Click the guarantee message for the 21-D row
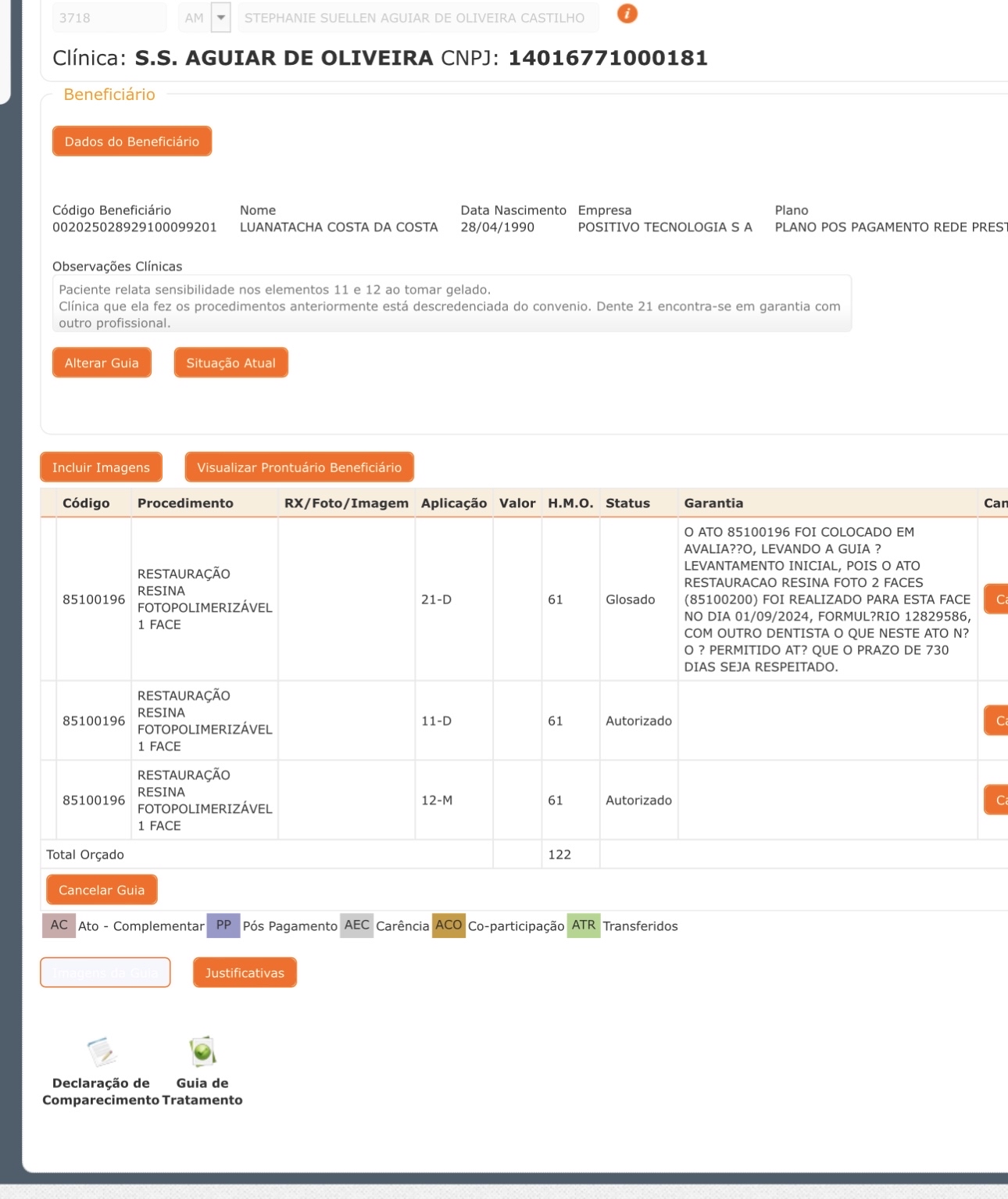The width and height of the screenshot is (1008, 1199). [827, 599]
